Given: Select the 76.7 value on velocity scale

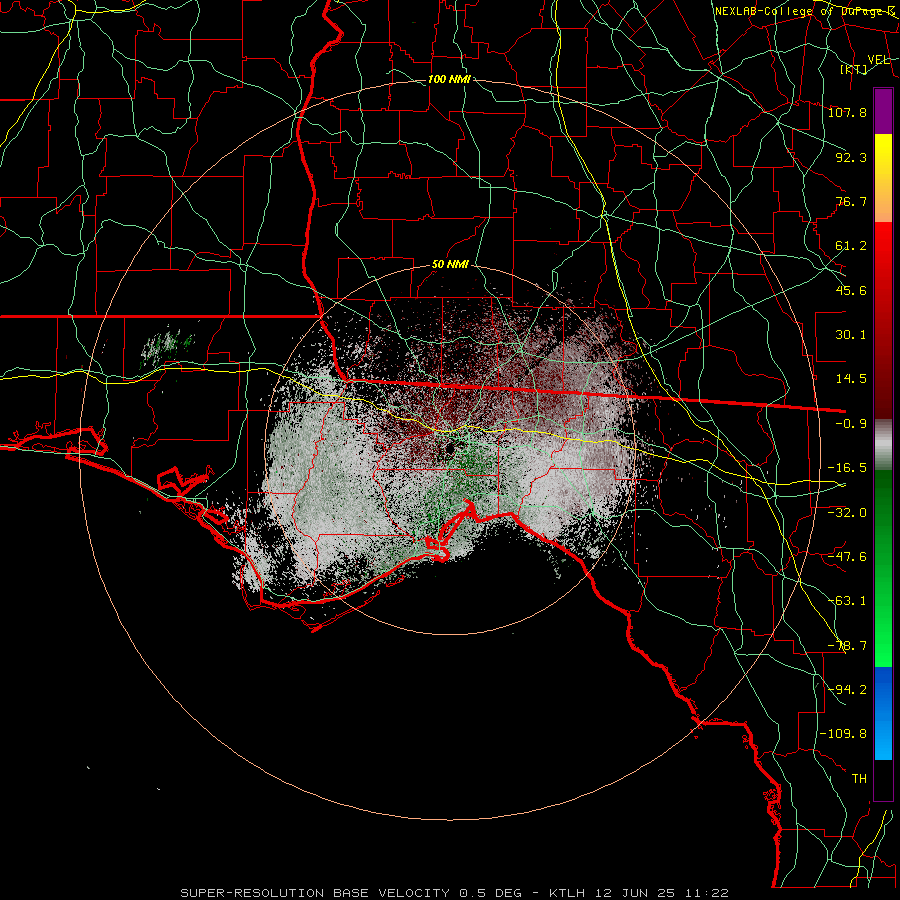Looking at the screenshot, I should pos(851,201).
